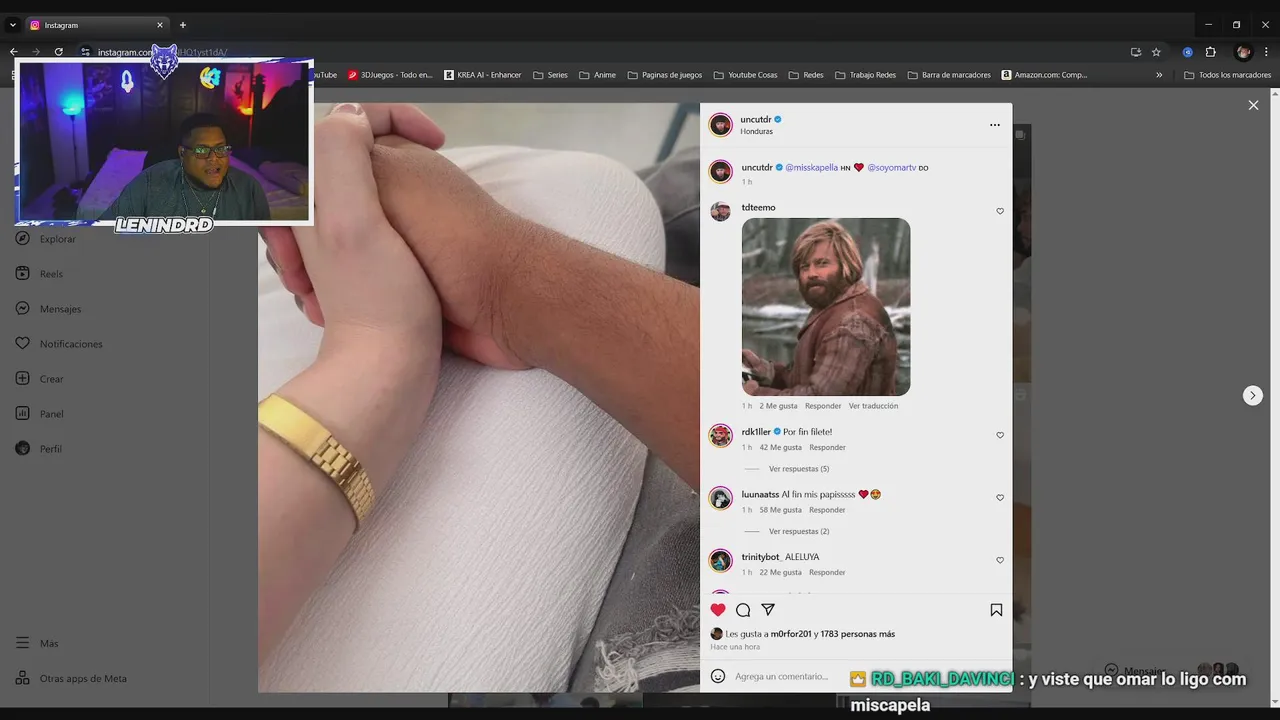Open post options three-dot menu
This screenshot has height=720, width=1280.
(995, 125)
